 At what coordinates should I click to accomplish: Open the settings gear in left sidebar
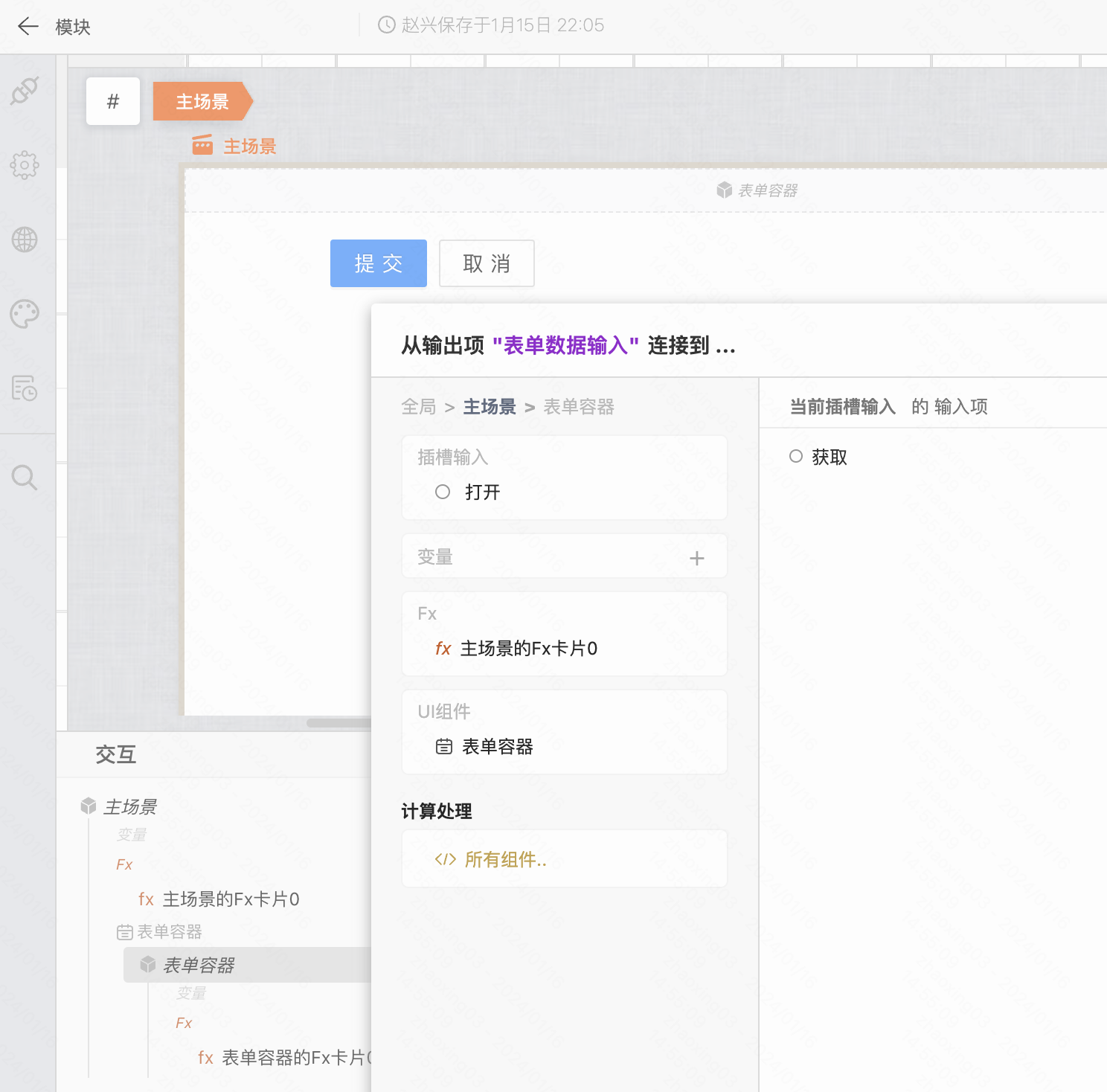[x=25, y=165]
